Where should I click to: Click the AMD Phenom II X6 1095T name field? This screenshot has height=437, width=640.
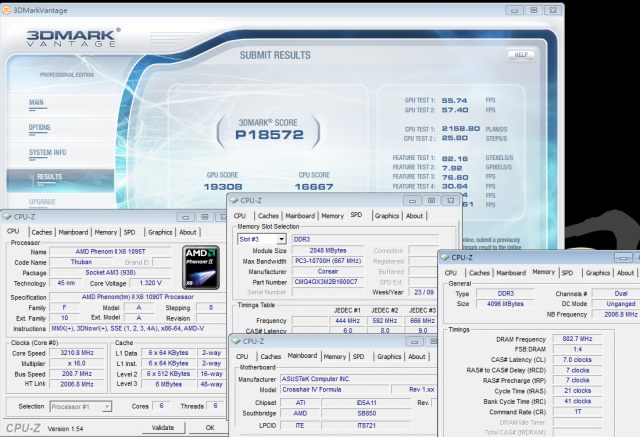(x=110, y=252)
